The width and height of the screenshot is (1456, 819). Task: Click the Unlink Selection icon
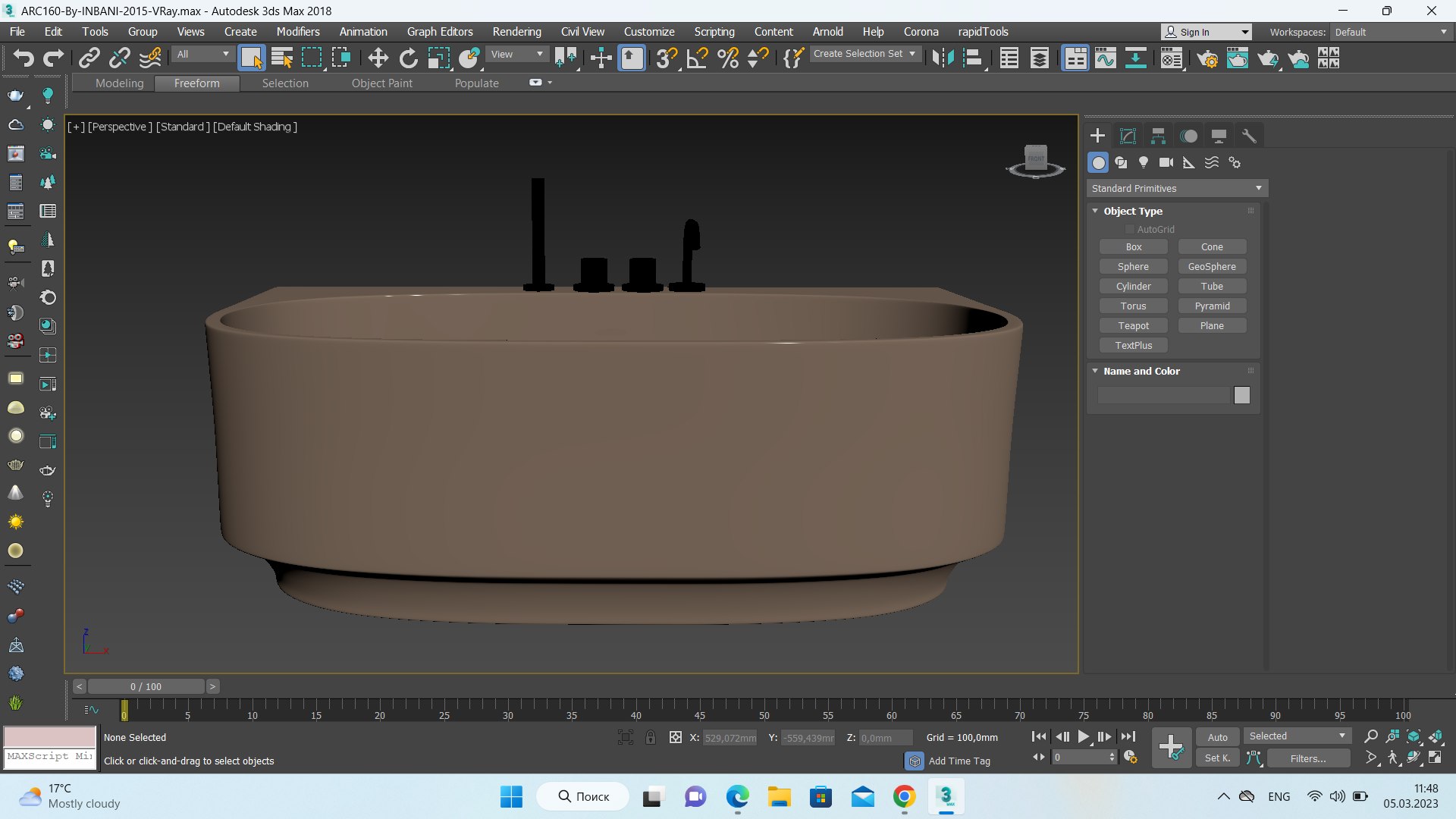[x=120, y=58]
